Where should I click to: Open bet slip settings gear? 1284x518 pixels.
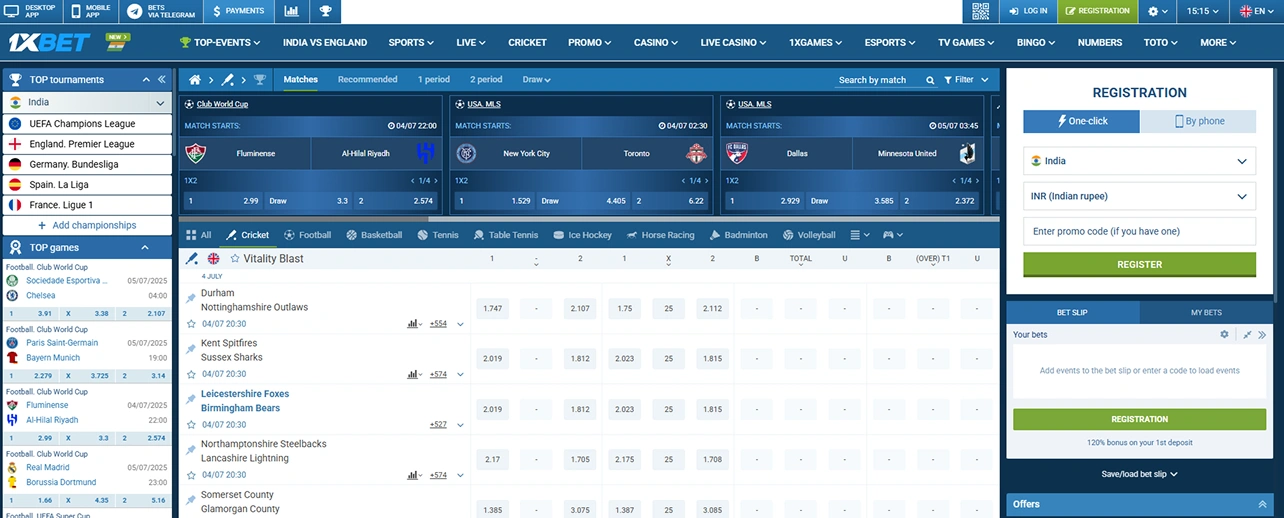click(1224, 335)
